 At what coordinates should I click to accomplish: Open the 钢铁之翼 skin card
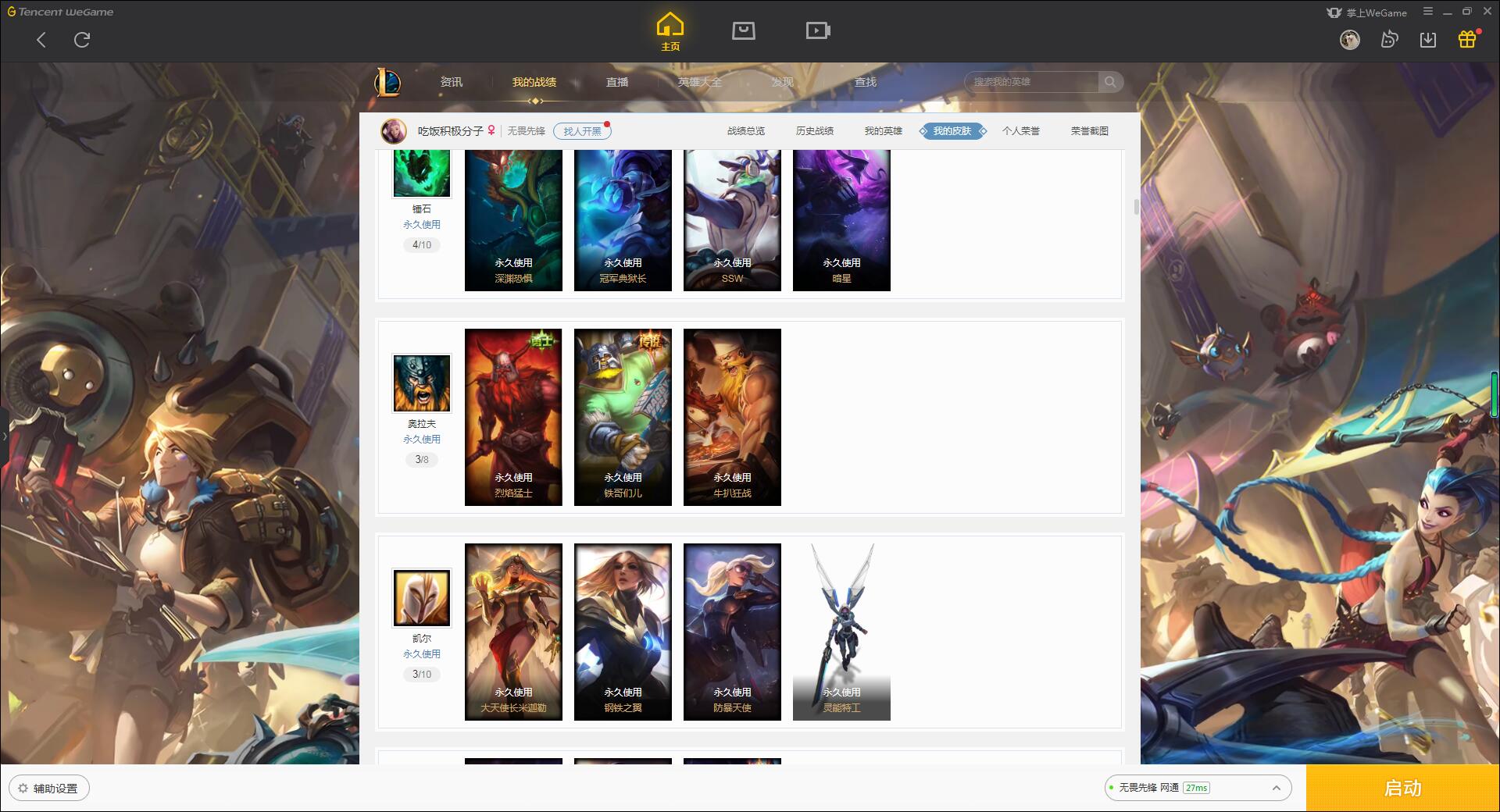(x=623, y=632)
